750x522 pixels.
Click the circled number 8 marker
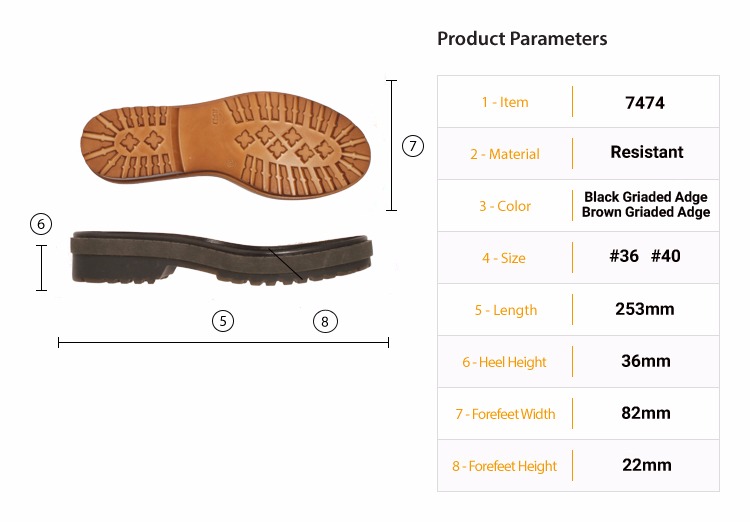point(324,321)
